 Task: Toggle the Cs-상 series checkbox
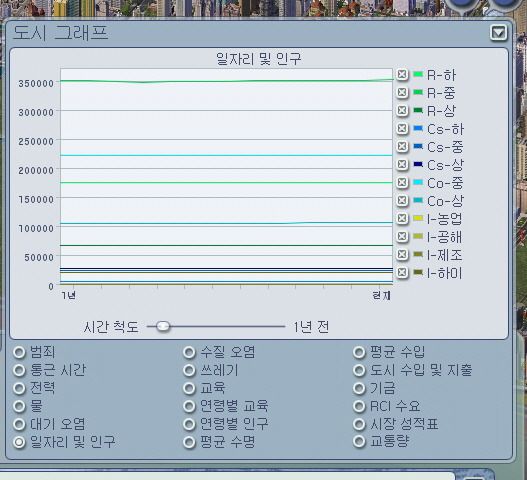[x=402, y=164]
